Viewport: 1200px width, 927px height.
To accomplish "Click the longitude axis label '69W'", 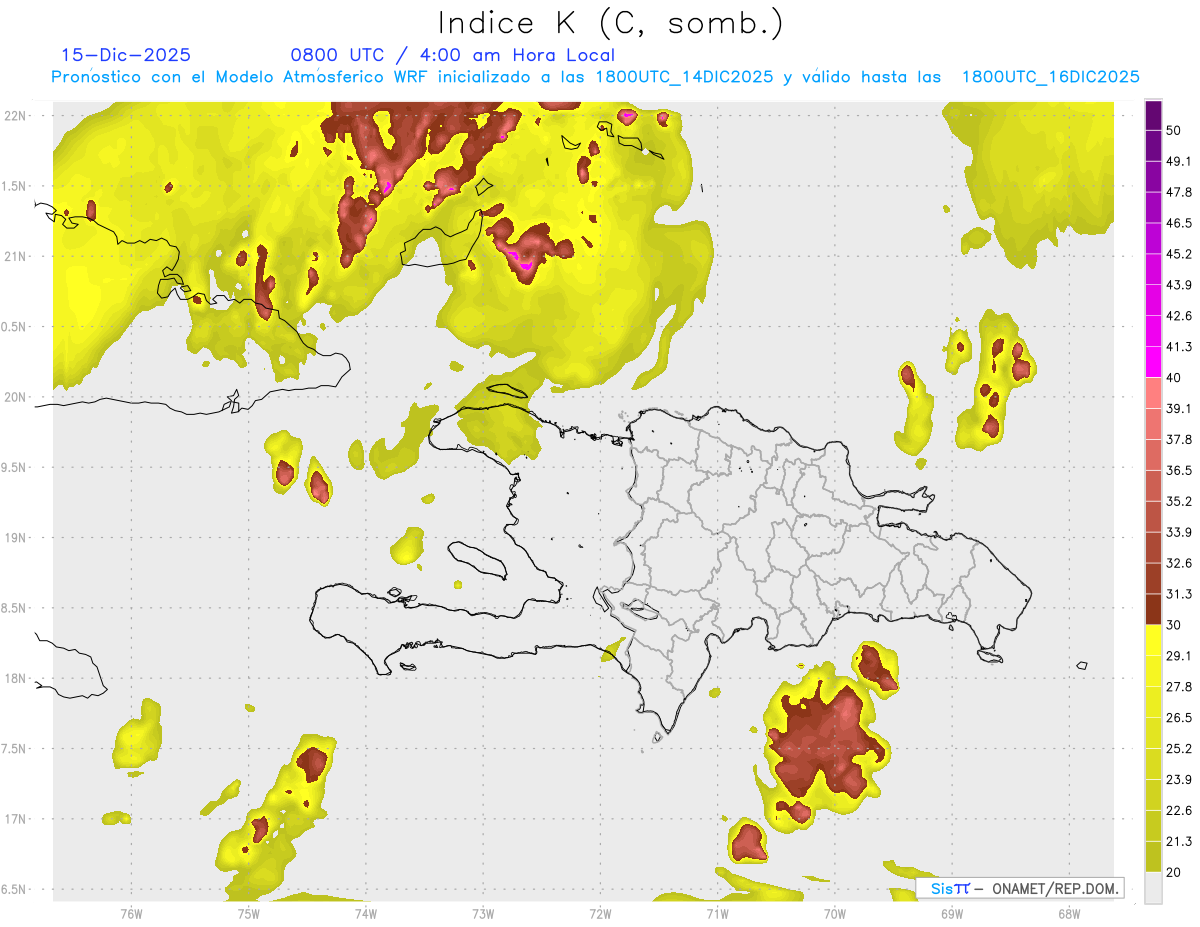I will (x=952, y=914).
